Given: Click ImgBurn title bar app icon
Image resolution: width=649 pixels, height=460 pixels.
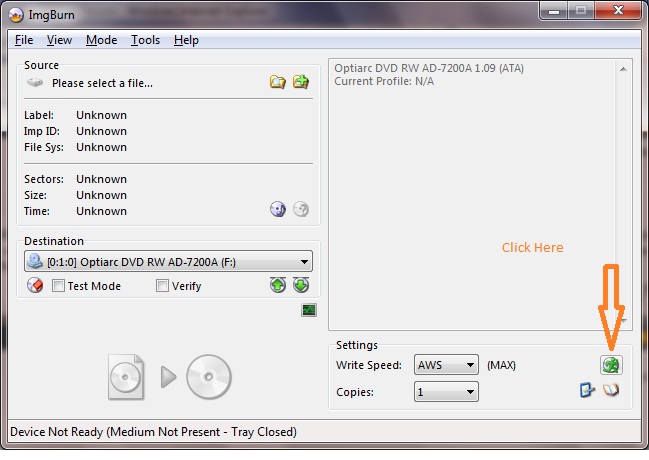Looking at the screenshot, I should [16, 15].
